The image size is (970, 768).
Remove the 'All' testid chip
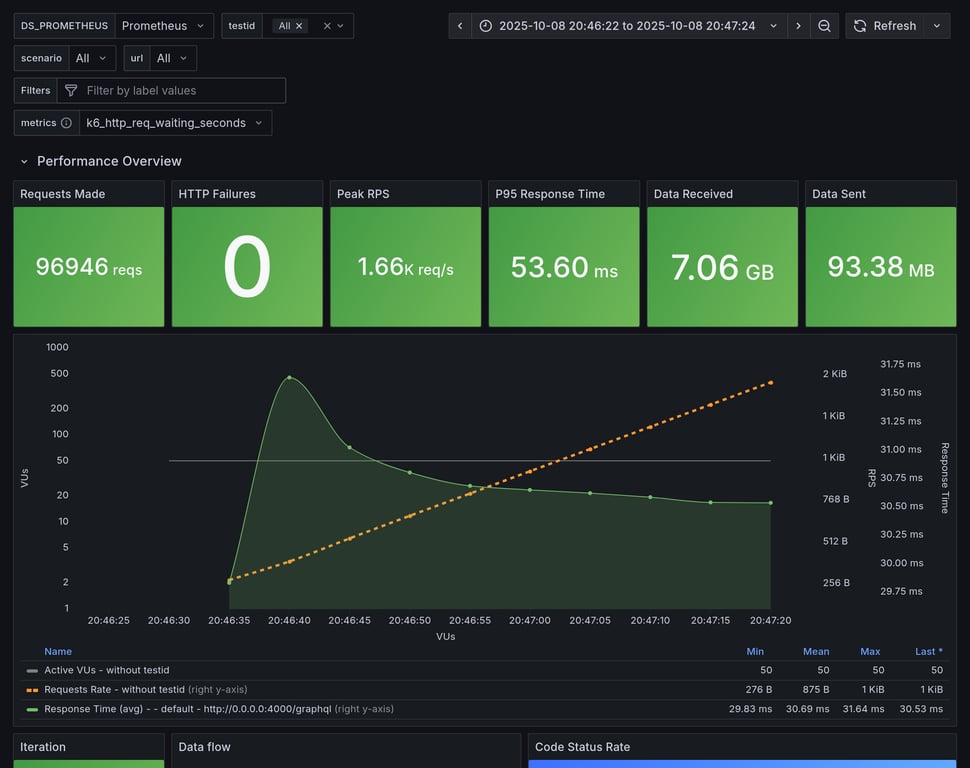point(299,26)
